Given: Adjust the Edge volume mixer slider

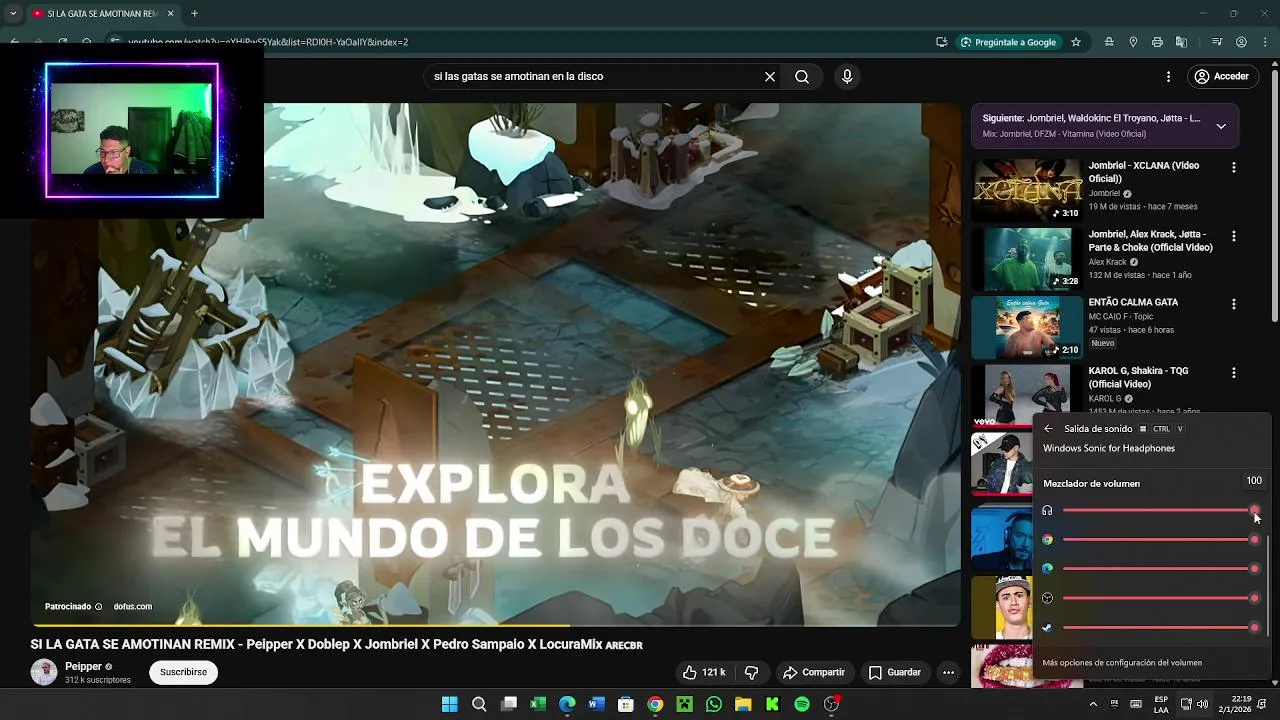Looking at the screenshot, I should (1159, 569).
